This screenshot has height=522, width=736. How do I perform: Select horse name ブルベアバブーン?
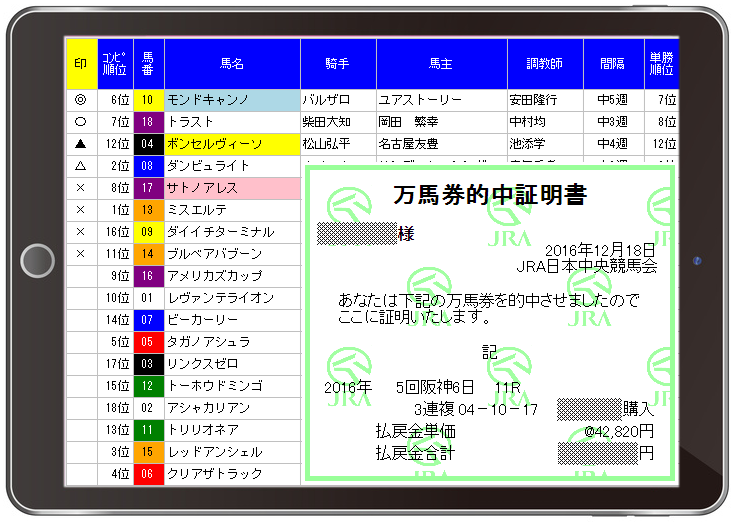[x=232, y=254]
